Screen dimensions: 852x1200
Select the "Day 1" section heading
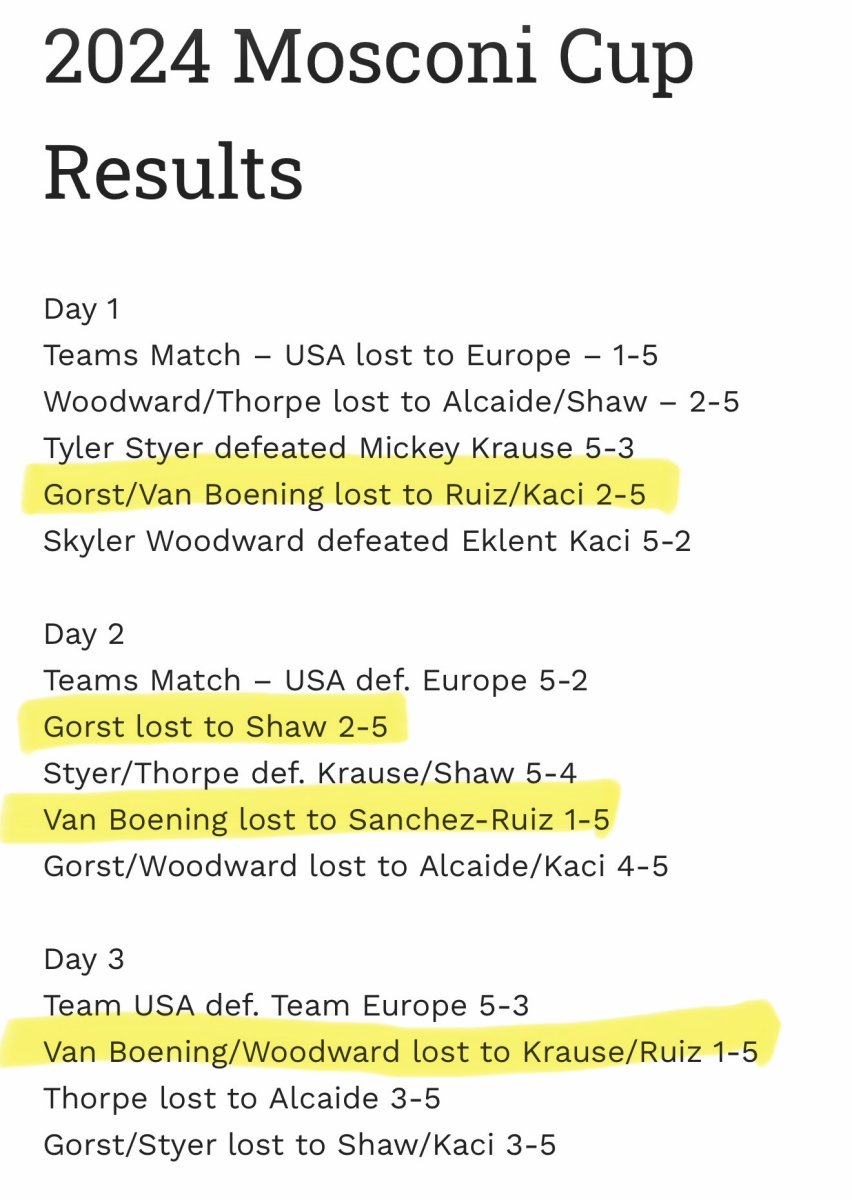click(81, 309)
